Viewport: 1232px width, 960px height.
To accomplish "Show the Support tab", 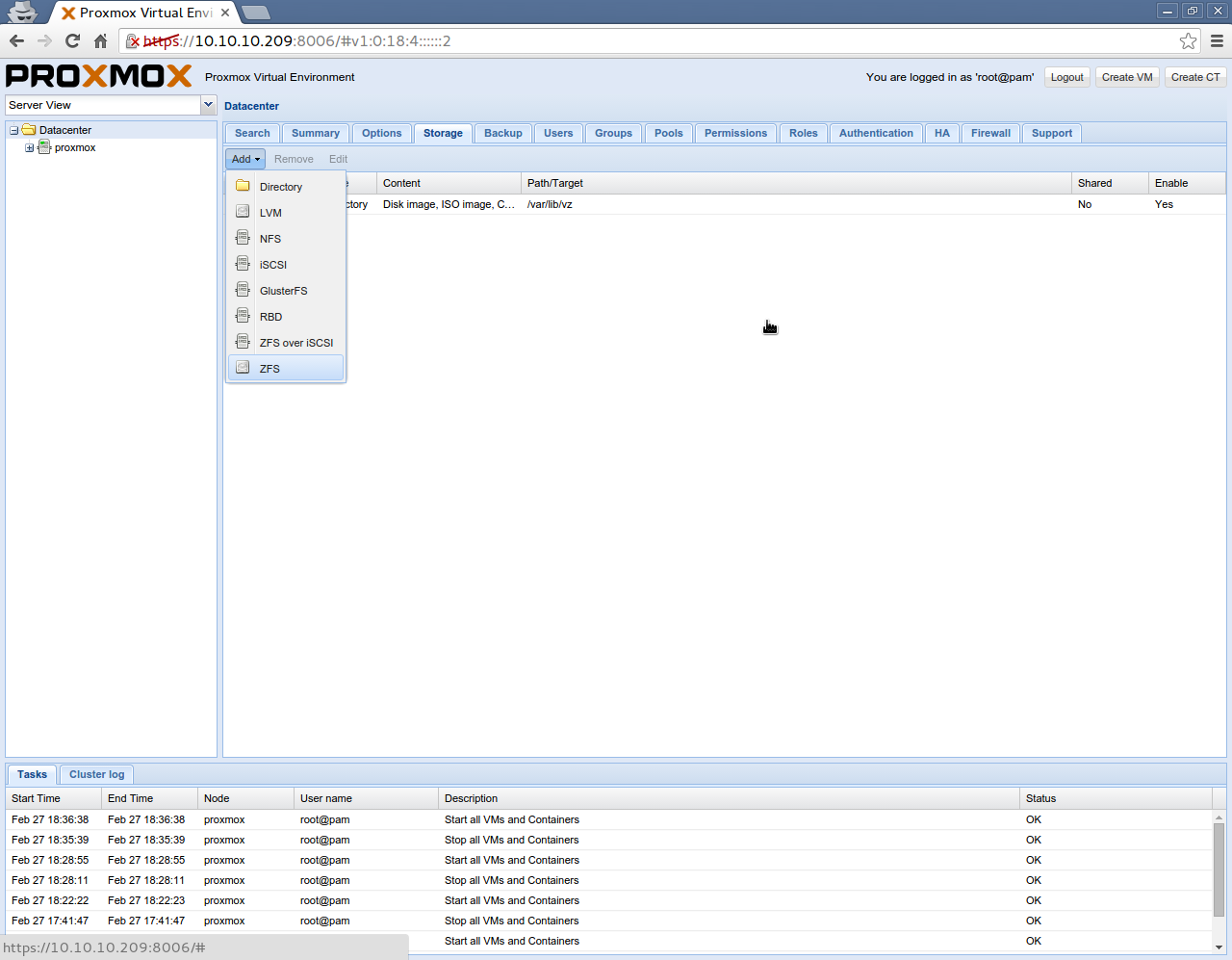I will pos(1052,134).
